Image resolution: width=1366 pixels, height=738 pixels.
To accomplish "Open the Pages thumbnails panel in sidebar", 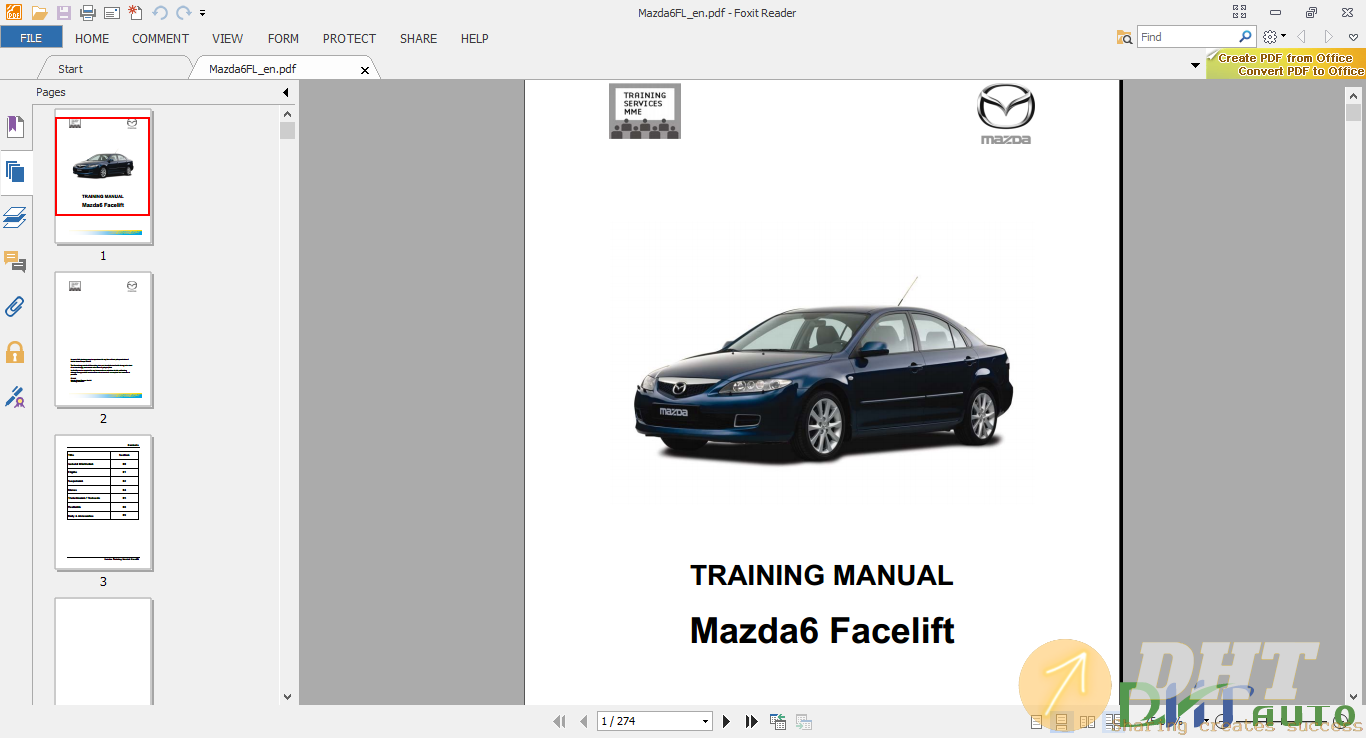I will coord(15,171).
